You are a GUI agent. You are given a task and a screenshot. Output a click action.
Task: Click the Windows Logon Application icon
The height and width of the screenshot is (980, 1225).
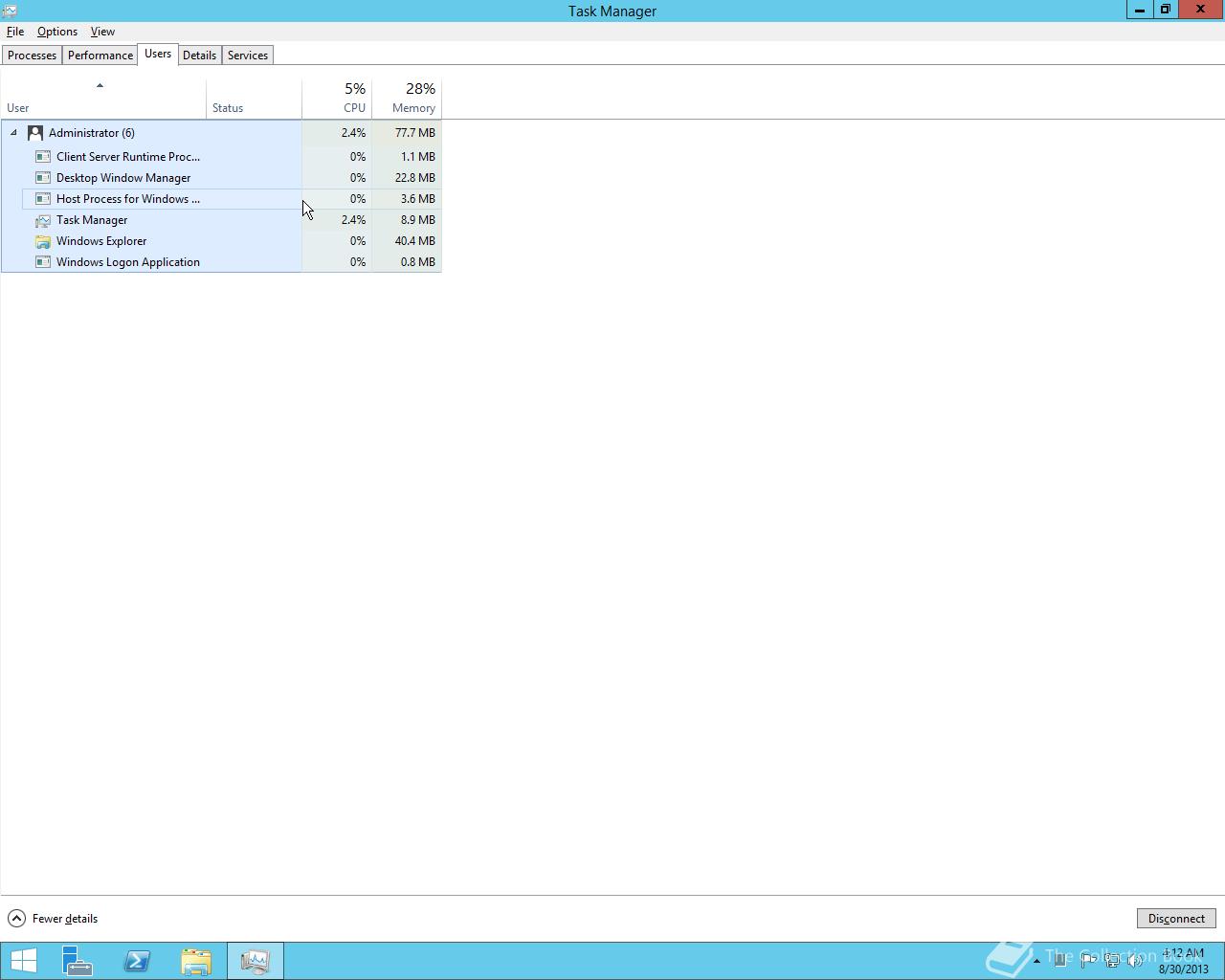coord(43,262)
